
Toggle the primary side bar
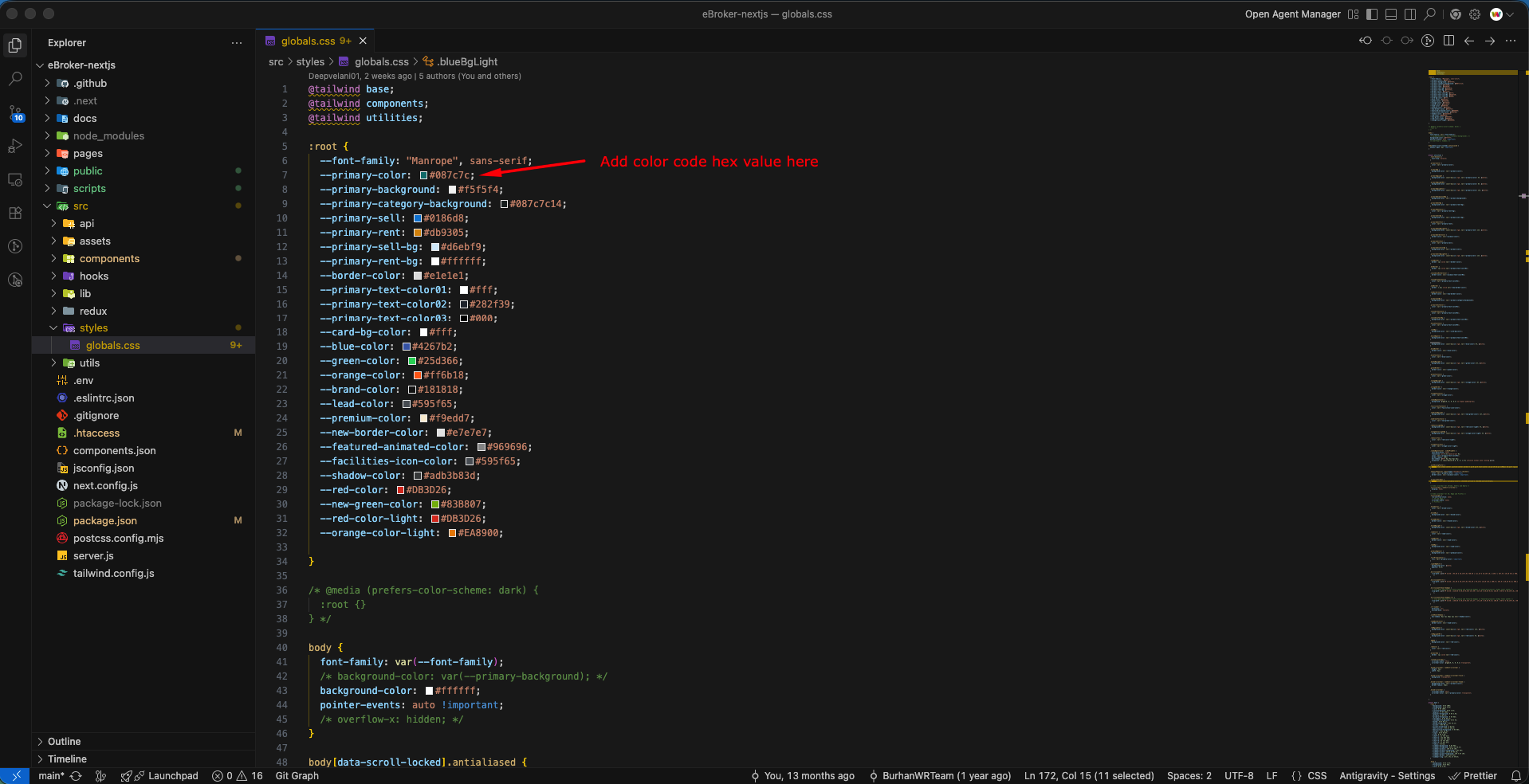[1372, 14]
